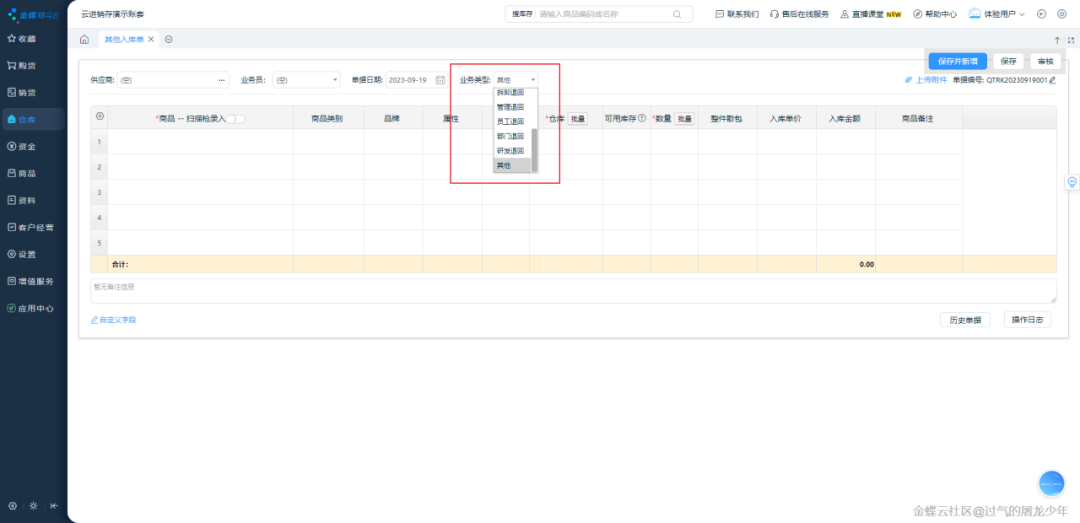Click the blue floating assistant button
This screenshot has width=1080, height=523.
click(x=1052, y=484)
